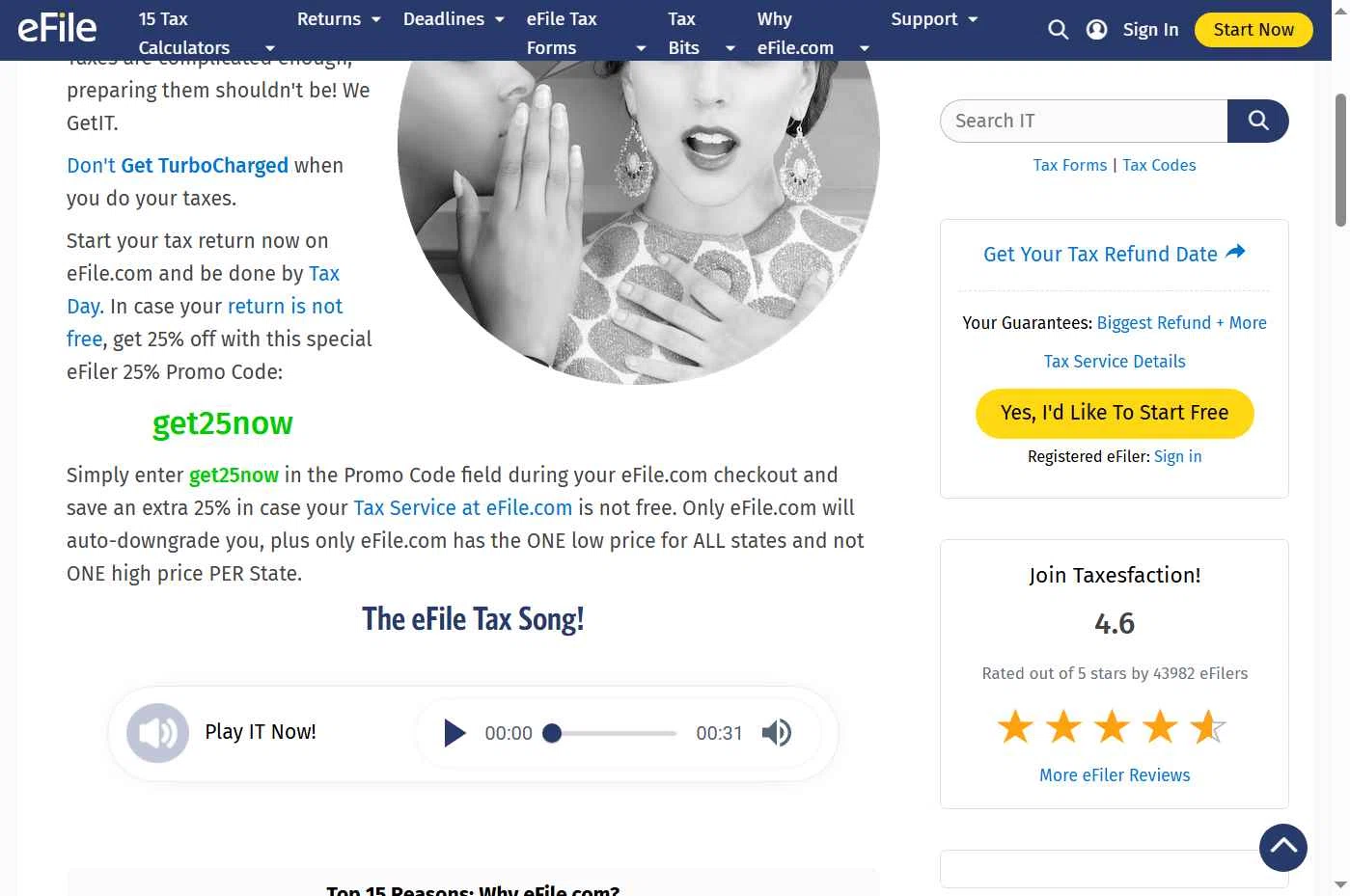The image size is (1350, 896).
Task: Click the Join Taxesfaction! heading
Action: [x=1115, y=576]
